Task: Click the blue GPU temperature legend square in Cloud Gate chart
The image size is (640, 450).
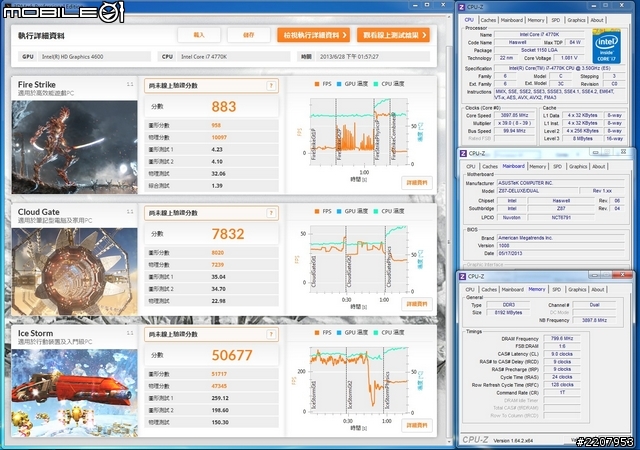Action: [339, 211]
